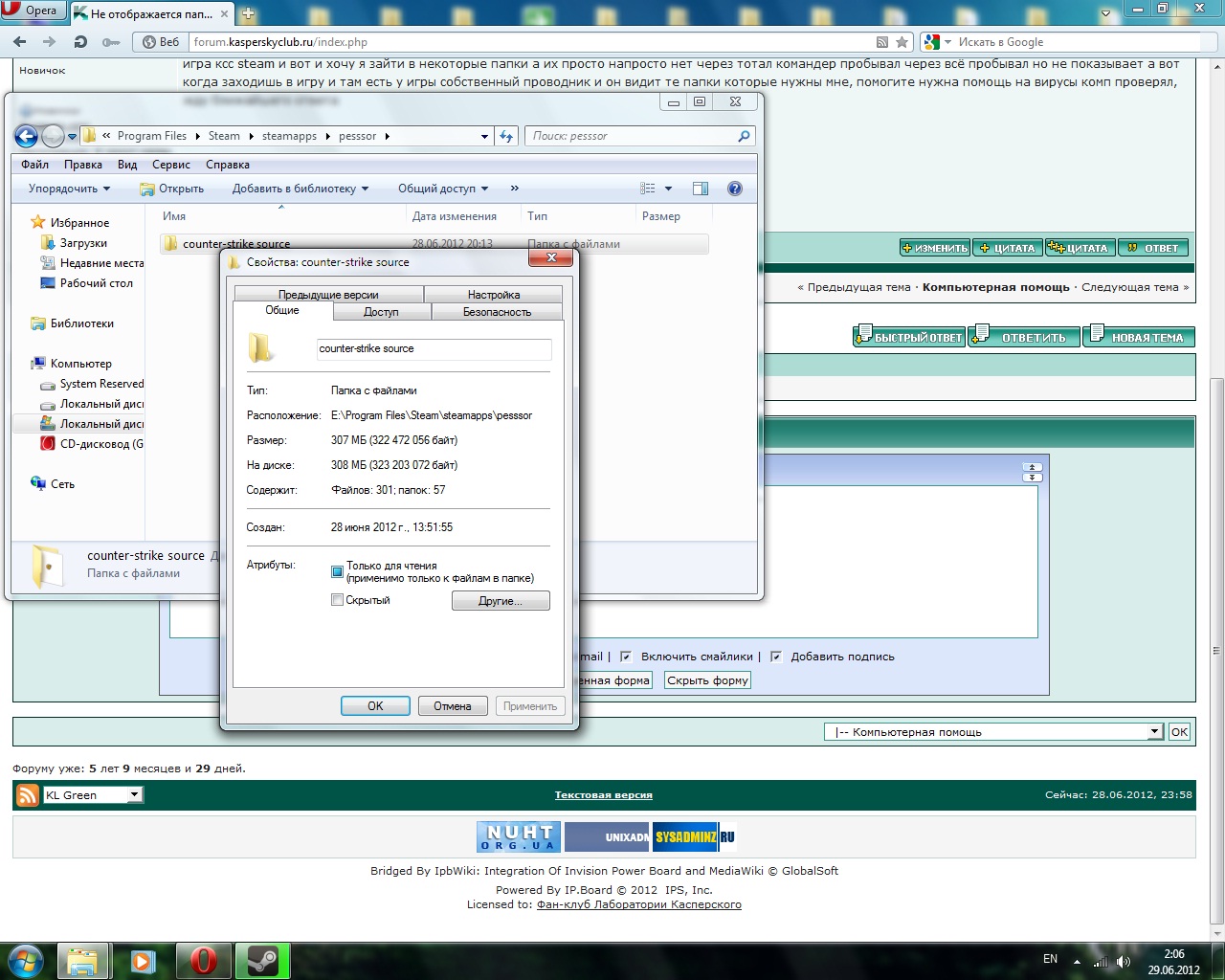Open Google search engine dropdown
The width and height of the screenshot is (1225, 980).
[x=947, y=42]
